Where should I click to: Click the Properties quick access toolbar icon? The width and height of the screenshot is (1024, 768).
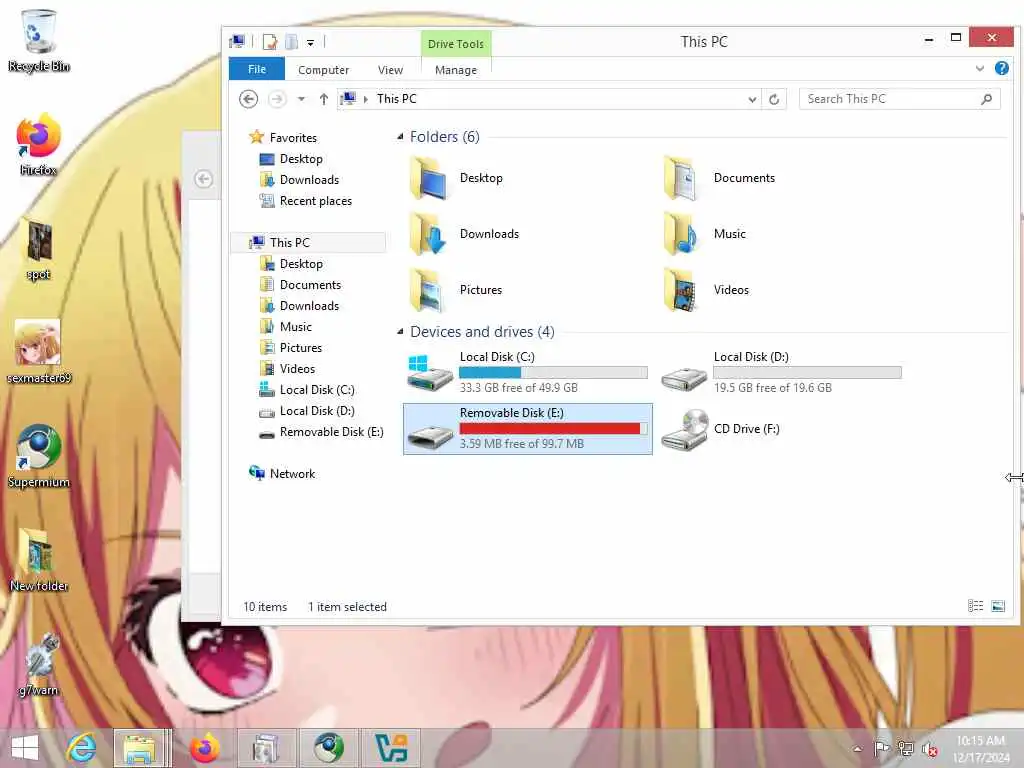click(x=270, y=42)
